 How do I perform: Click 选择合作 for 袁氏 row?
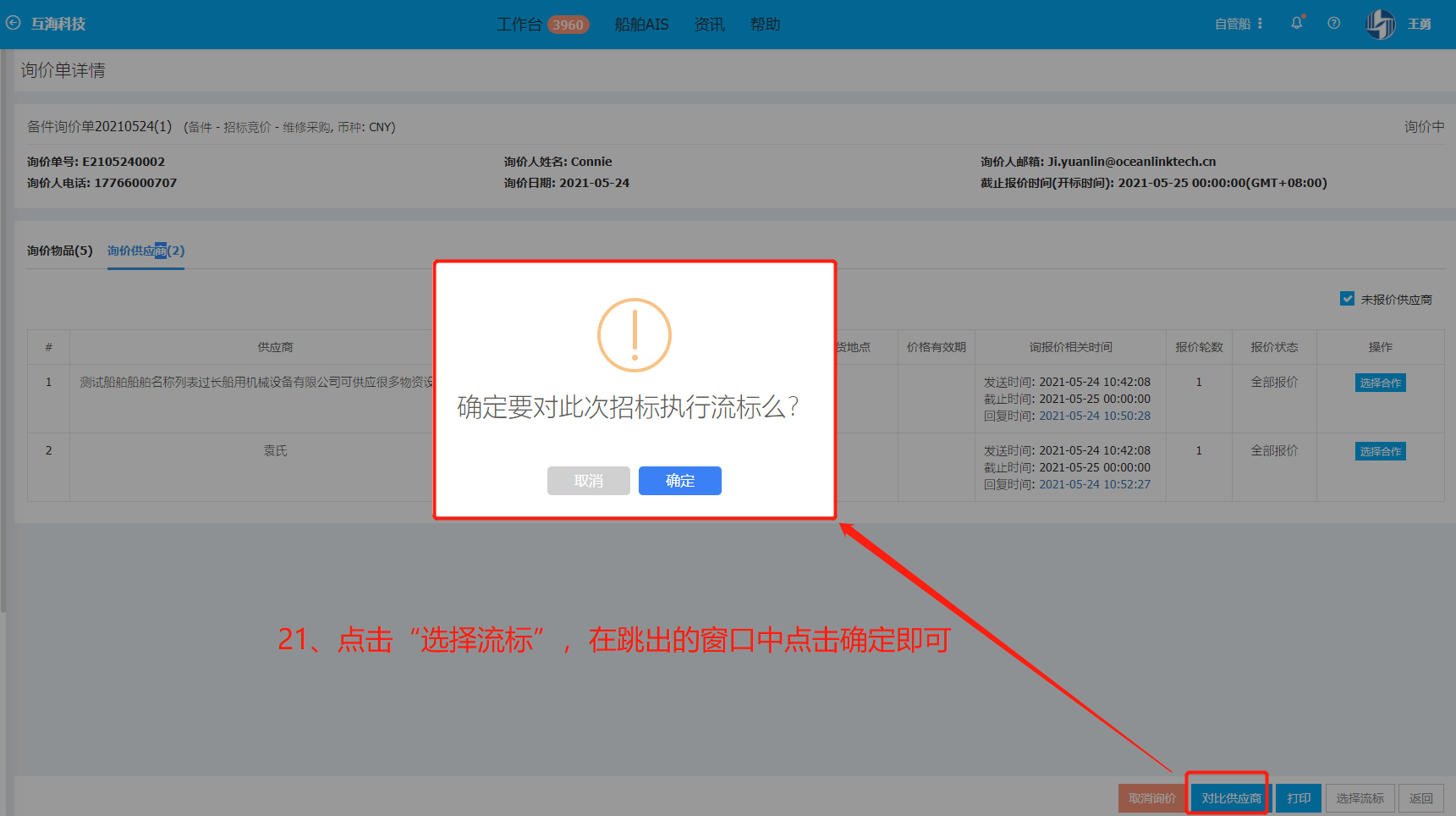coord(1380,451)
